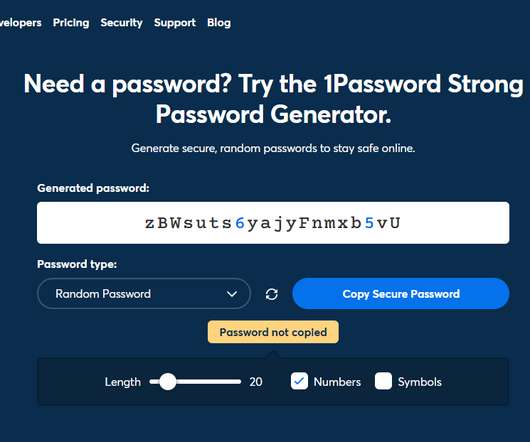This screenshot has height=442, width=530.
Task: Select the generated password text field
Action: tap(273, 223)
